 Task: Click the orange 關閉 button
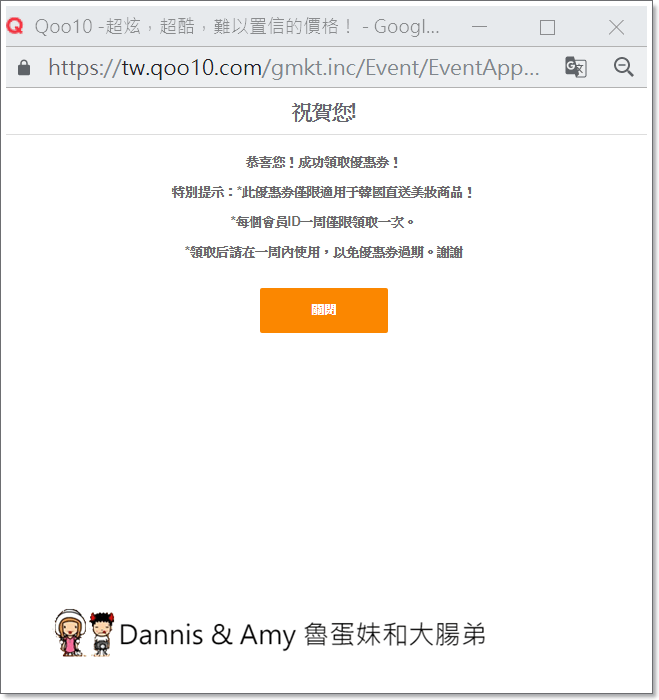click(x=324, y=310)
